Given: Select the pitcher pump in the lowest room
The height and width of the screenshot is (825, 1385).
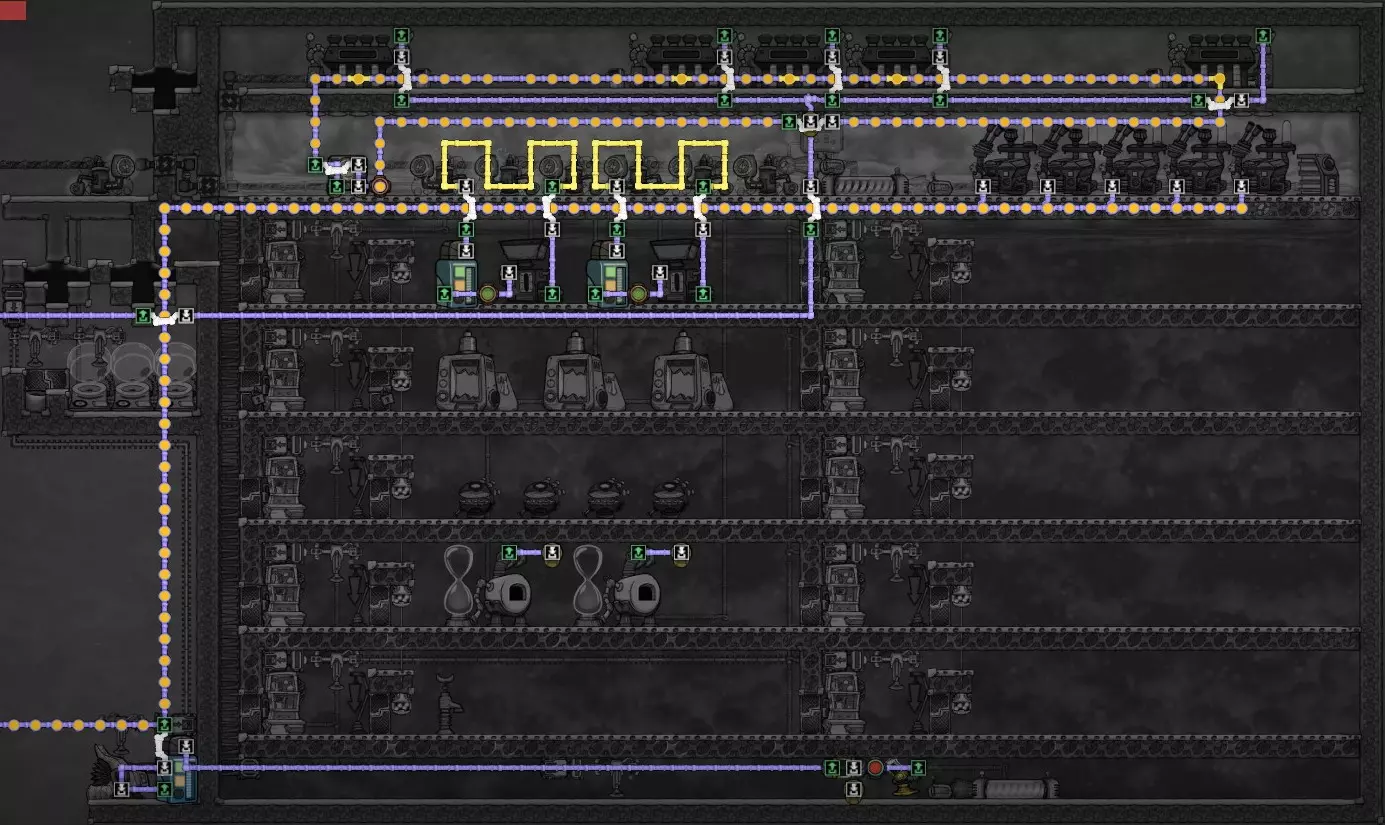Looking at the screenshot, I should pyautogui.click(x=449, y=703).
